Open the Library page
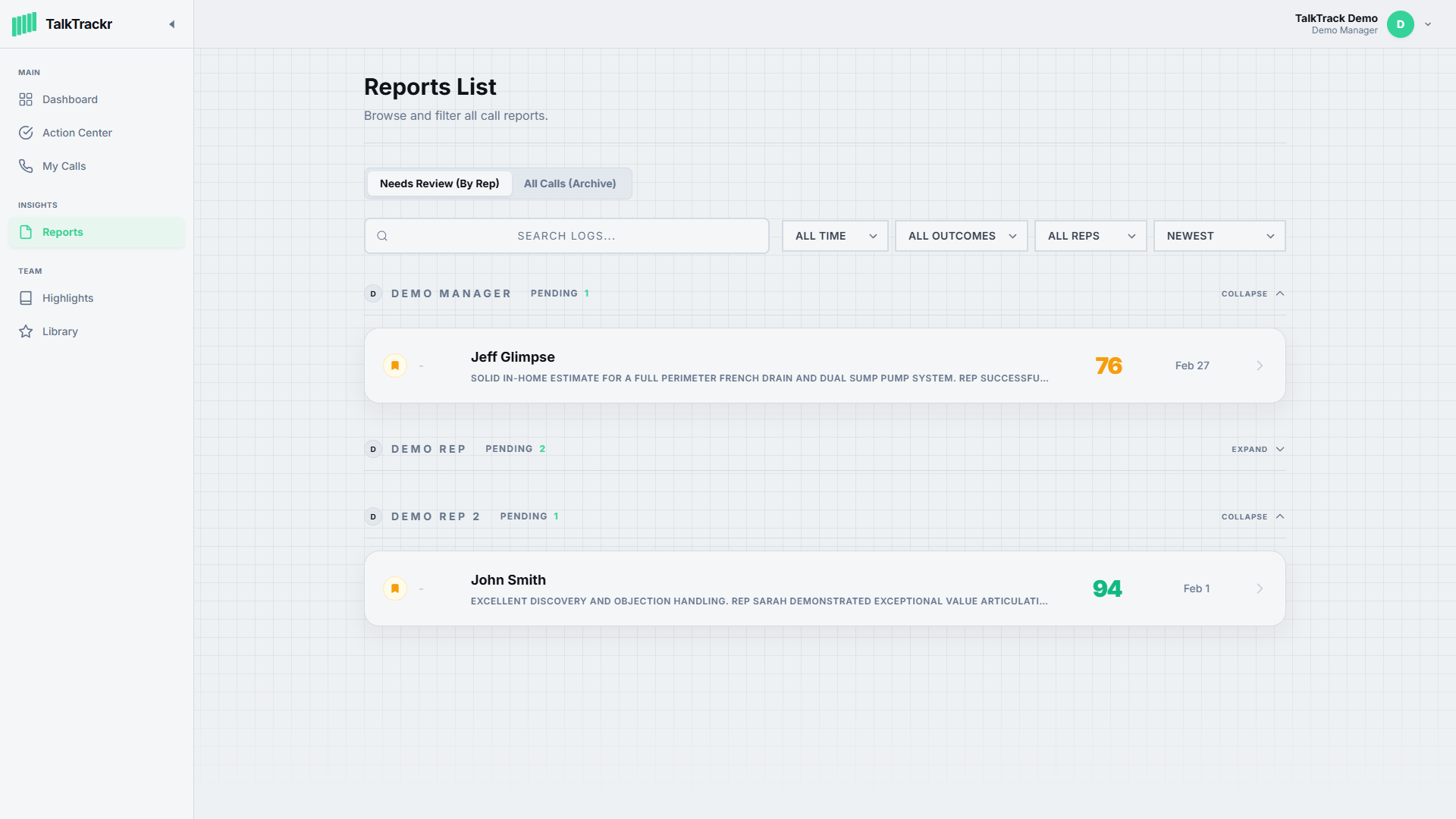1456x819 pixels. click(60, 331)
